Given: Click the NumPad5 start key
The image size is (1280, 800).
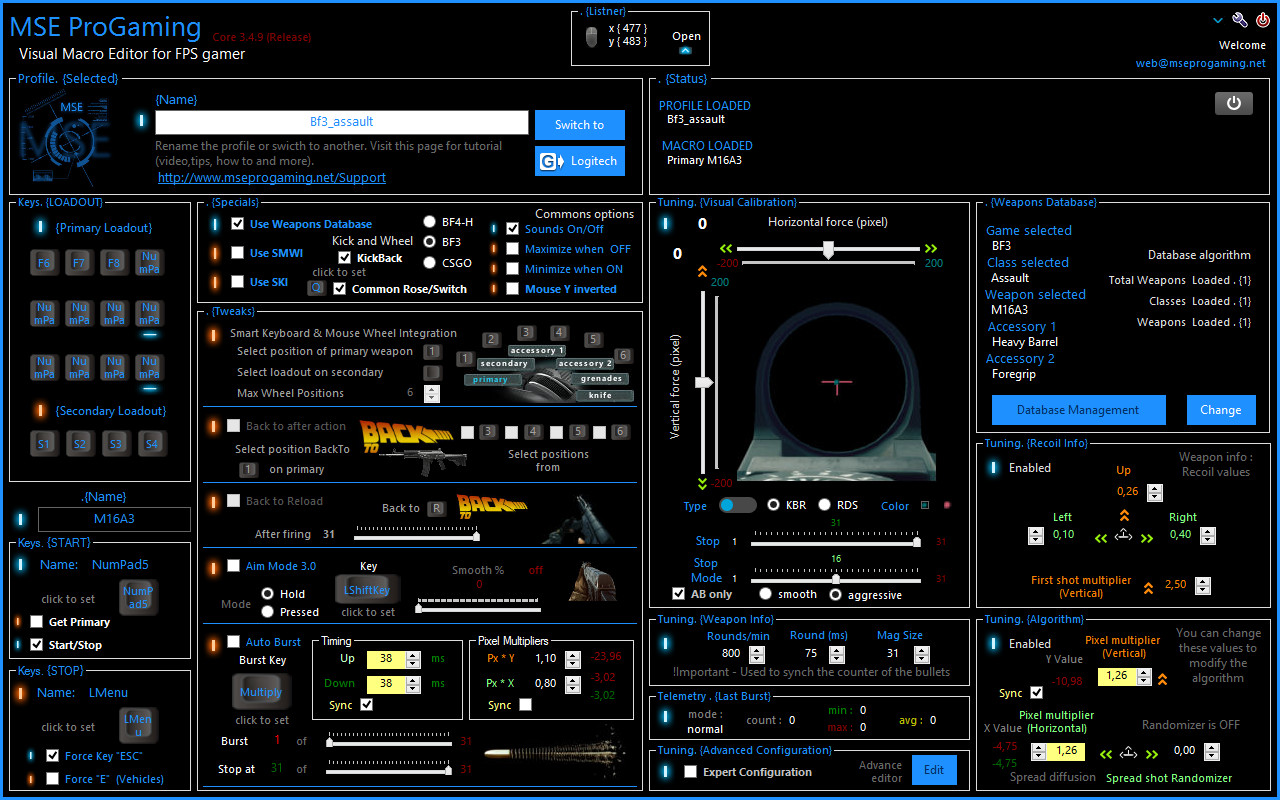Looking at the screenshot, I should click(138, 597).
